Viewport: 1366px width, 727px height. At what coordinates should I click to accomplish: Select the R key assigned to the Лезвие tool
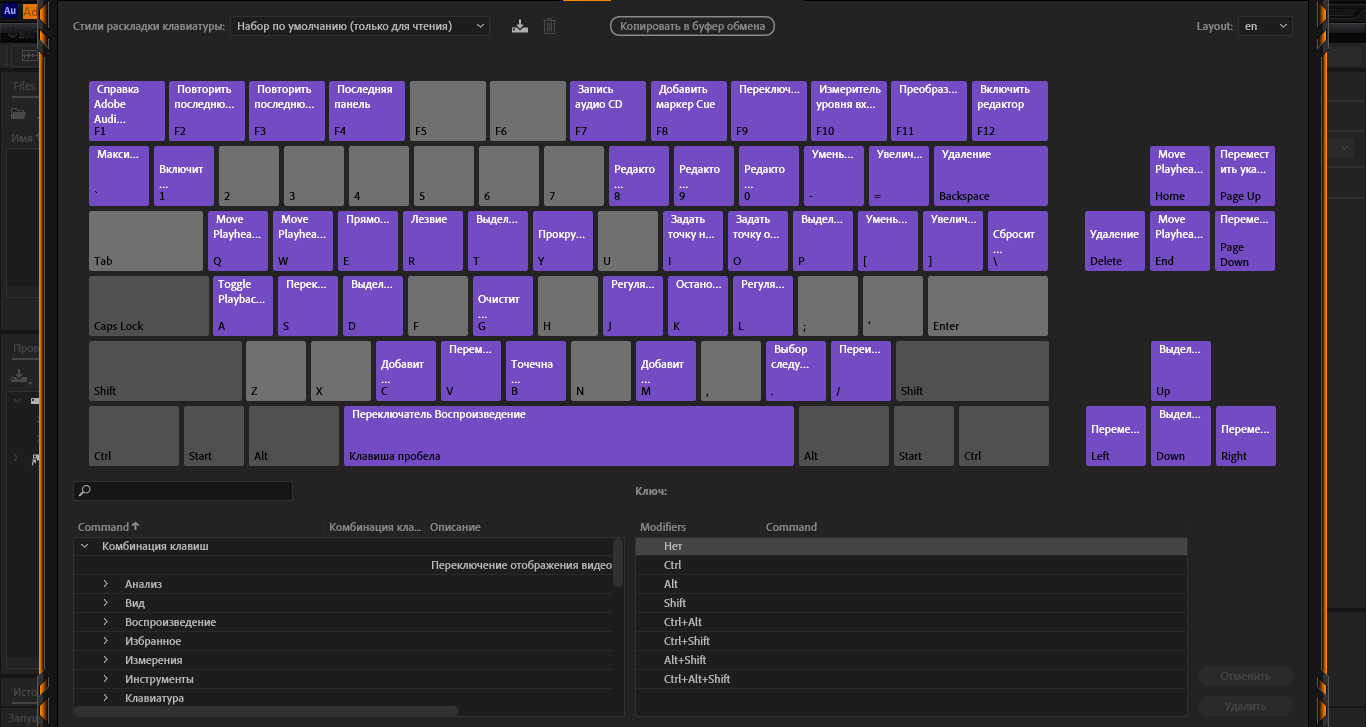(433, 240)
